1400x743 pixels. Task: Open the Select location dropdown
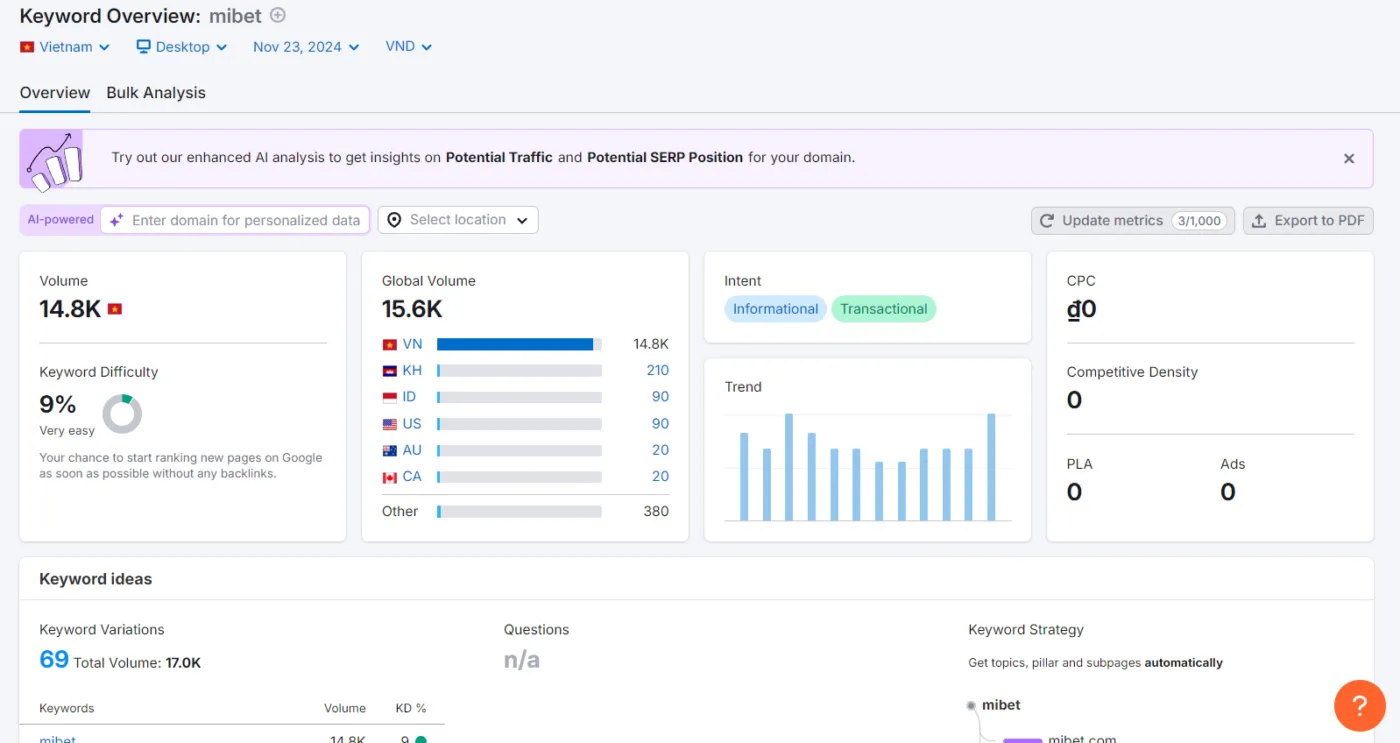click(458, 220)
